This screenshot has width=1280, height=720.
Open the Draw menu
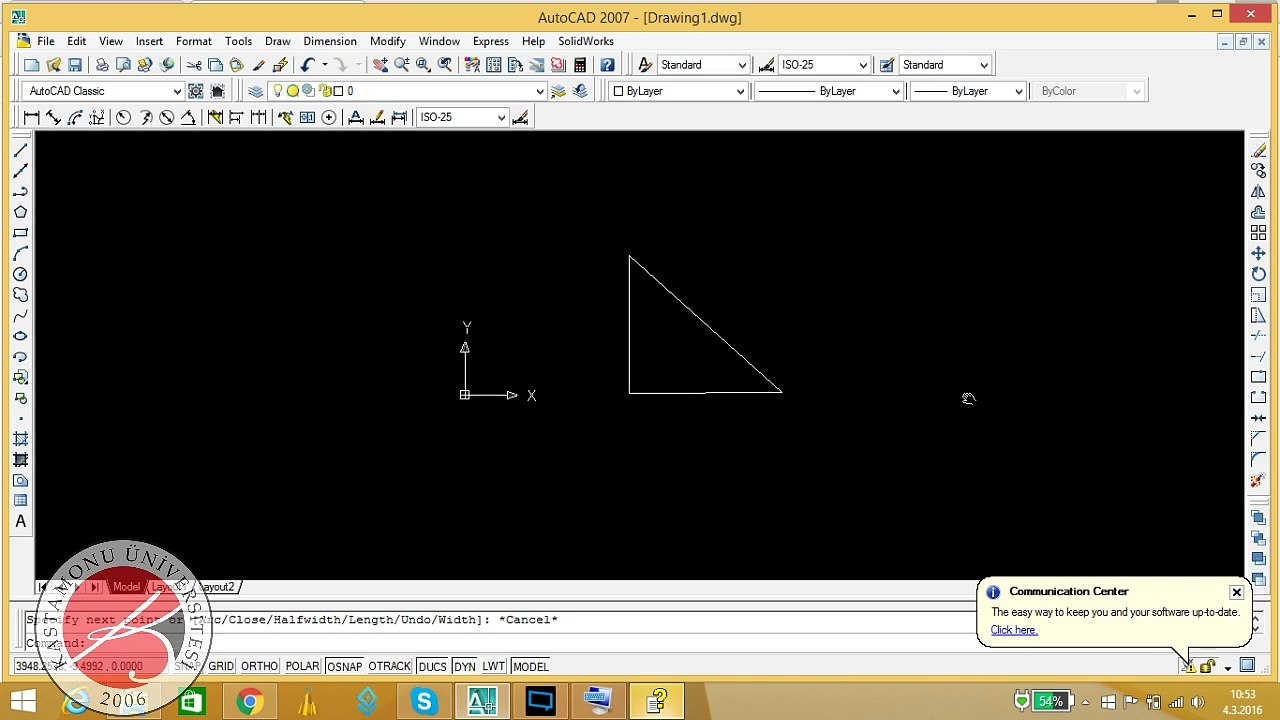(x=278, y=41)
